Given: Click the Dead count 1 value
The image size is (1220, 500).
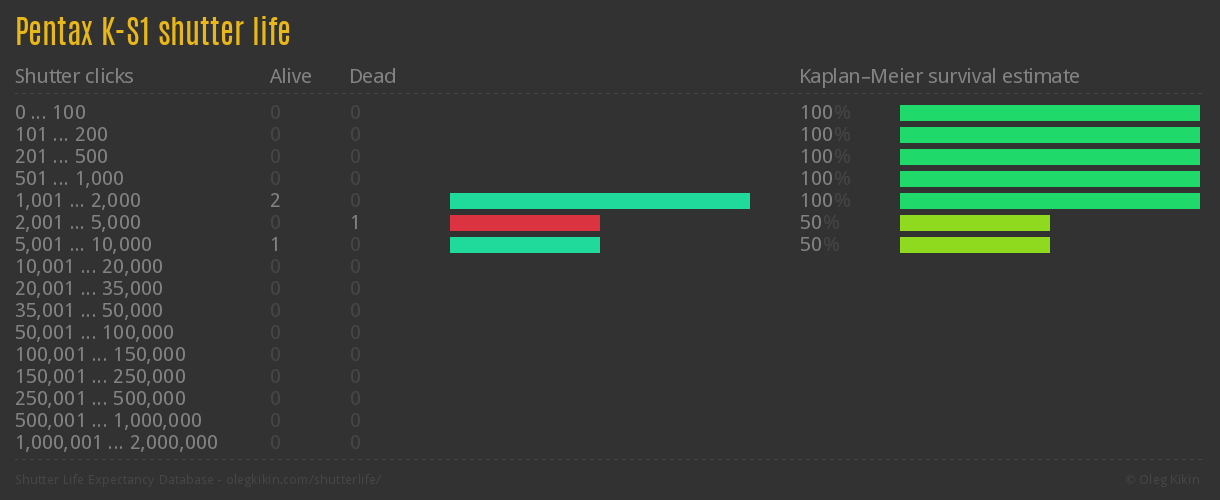Looking at the screenshot, I should point(355,223).
